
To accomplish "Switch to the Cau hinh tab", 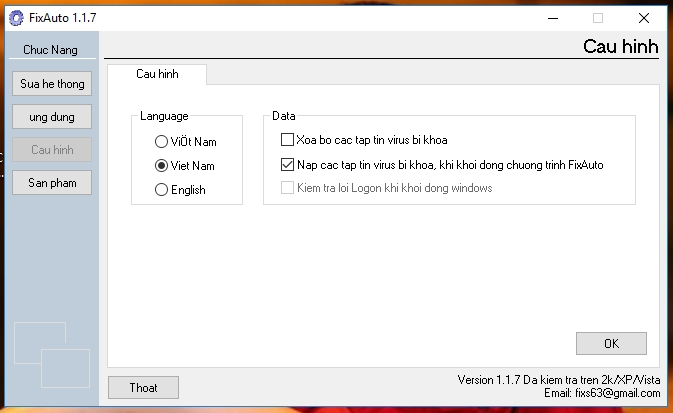I will pyautogui.click(x=157, y=74).
